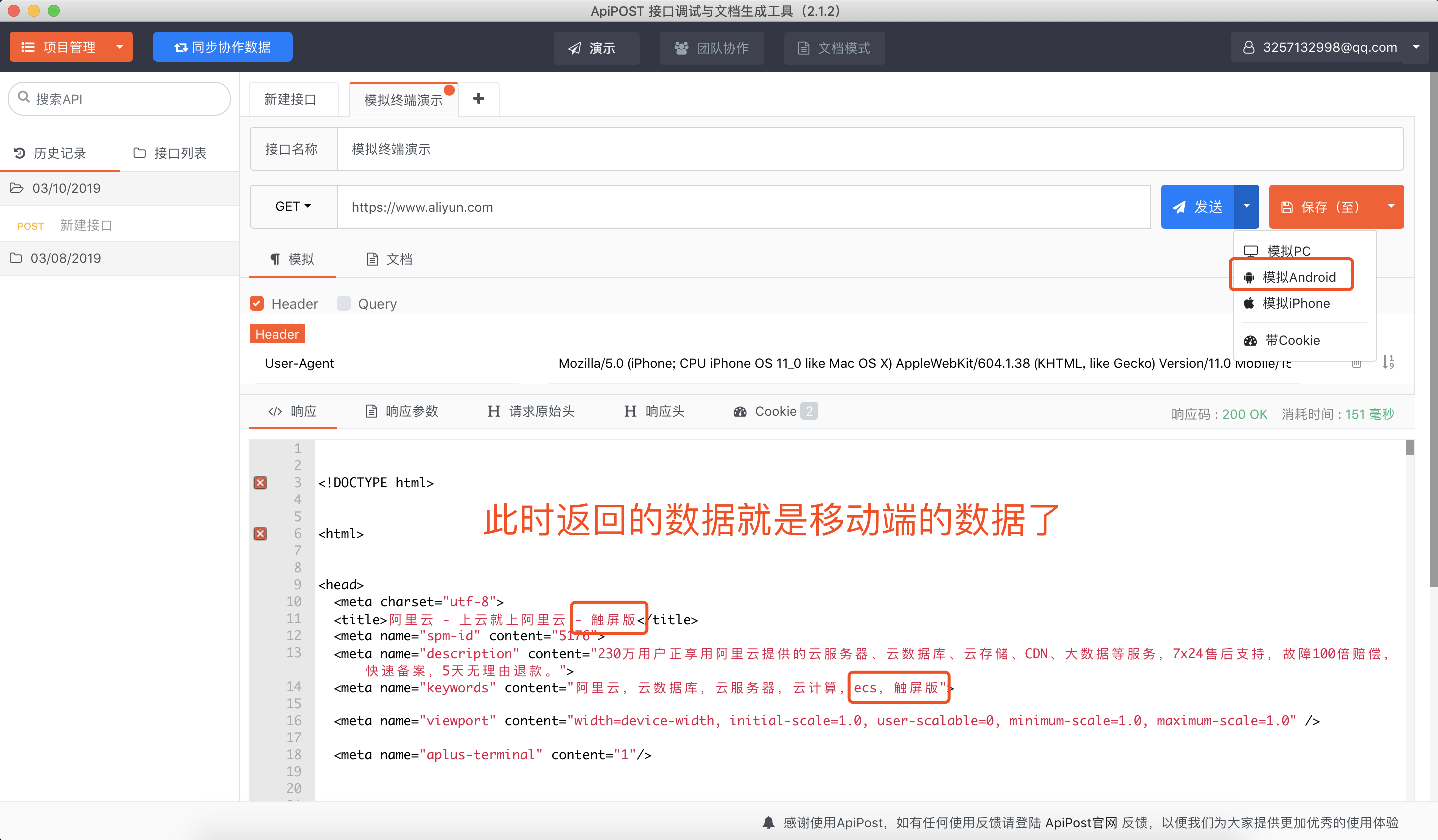1438x840 pixels.
Task: Expand the 03/08/2019 history folder
Action: click(x=65, y=258)
